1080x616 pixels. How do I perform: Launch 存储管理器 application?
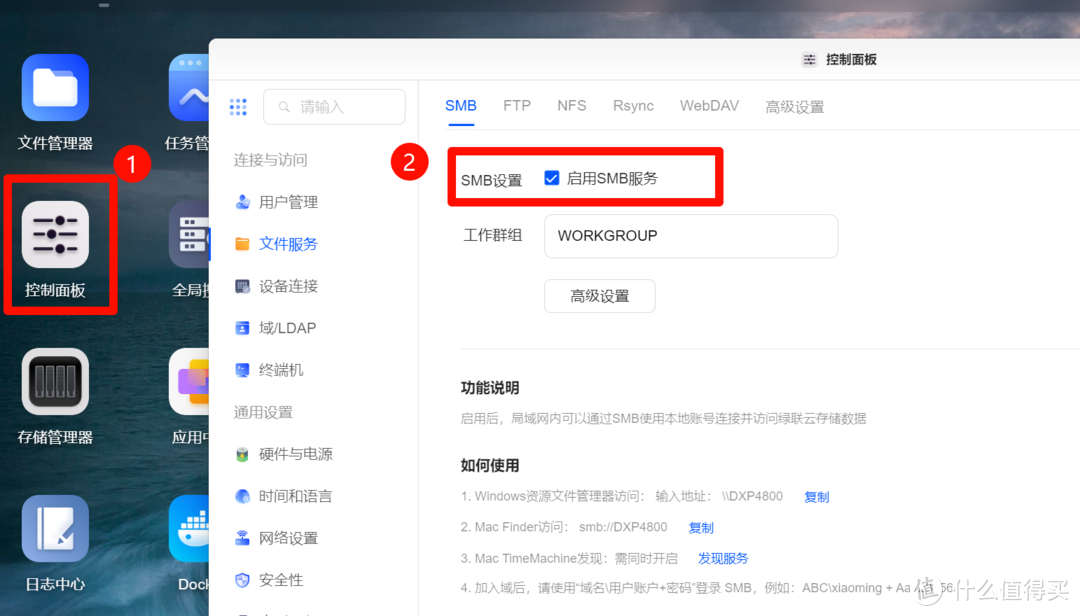point(55,381)
